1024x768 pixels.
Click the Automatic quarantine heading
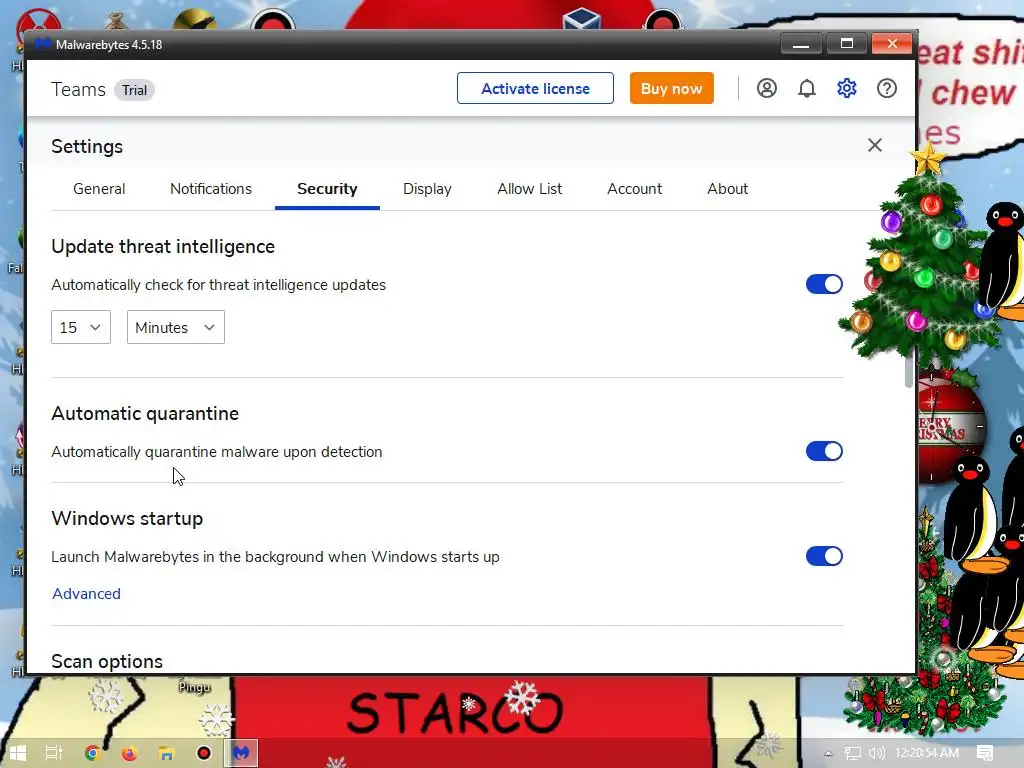coord(145,413)
